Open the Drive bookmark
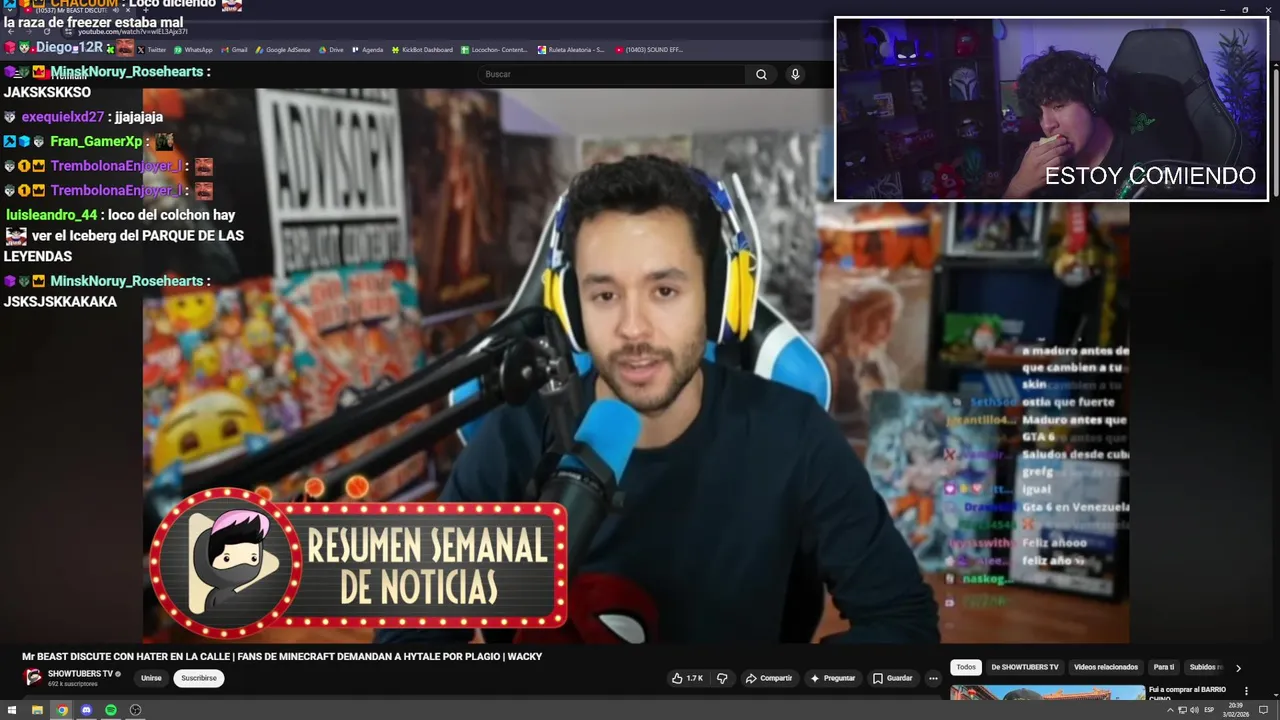This screenshot has height=720, width=1280. tap(331, 50)
